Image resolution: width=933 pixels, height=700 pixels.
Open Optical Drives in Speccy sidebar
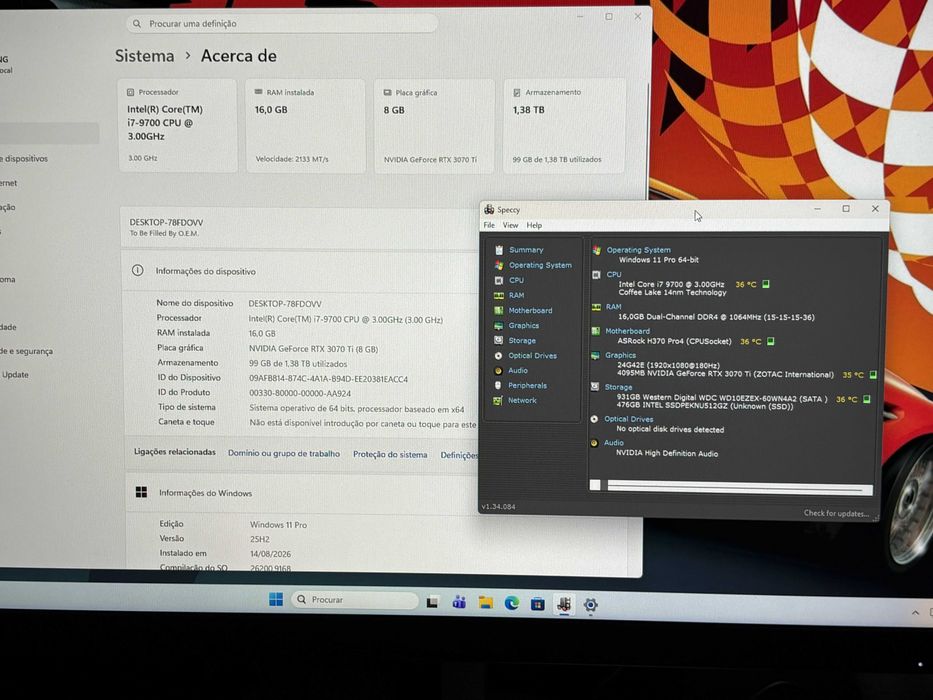533,355
